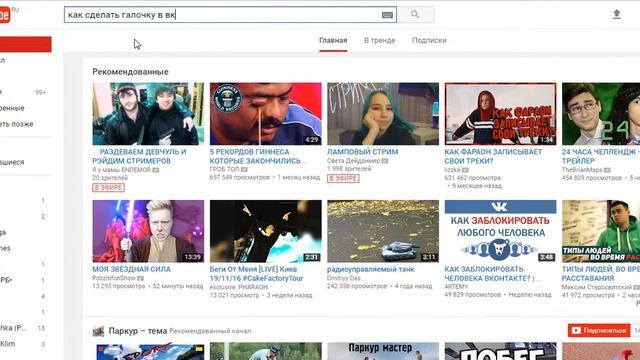
Task: Open sidebar item with 99+ counter
Action: click(x=23, y=92)
